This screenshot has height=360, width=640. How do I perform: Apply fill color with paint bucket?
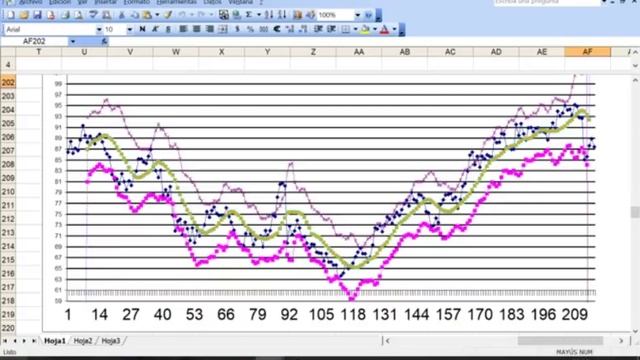[x=365, y=29]
